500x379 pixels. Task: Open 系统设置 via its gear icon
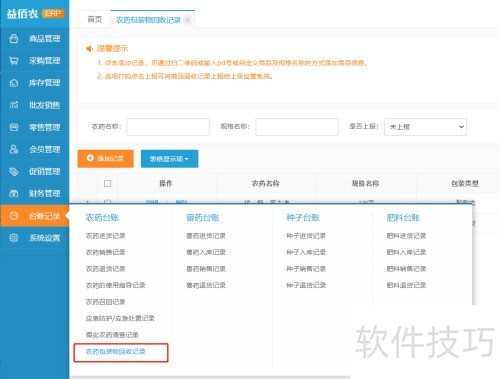coord(14,238)
